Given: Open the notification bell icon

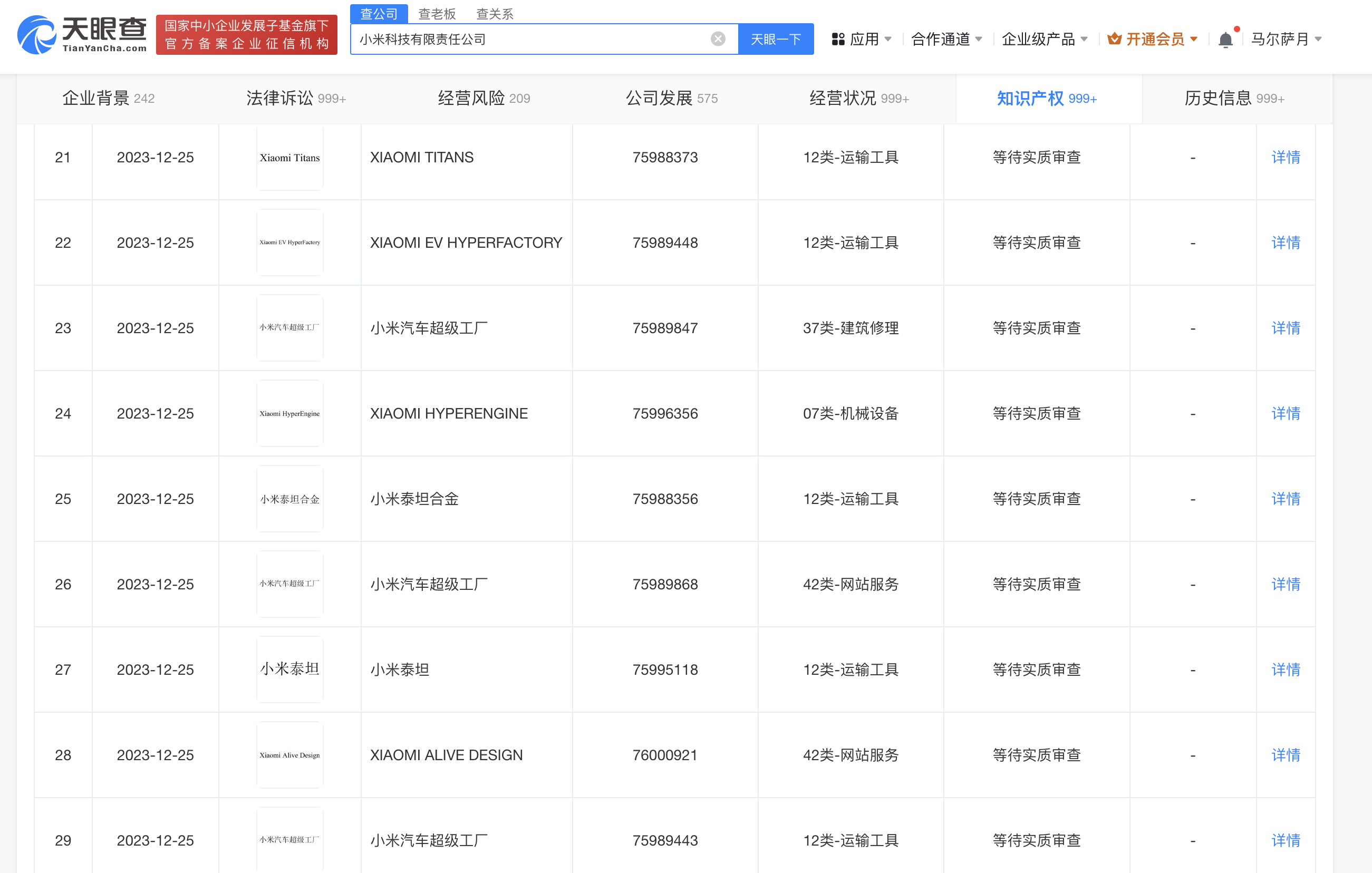Looking at the screenshot, I should click(x=1225, y=40).
